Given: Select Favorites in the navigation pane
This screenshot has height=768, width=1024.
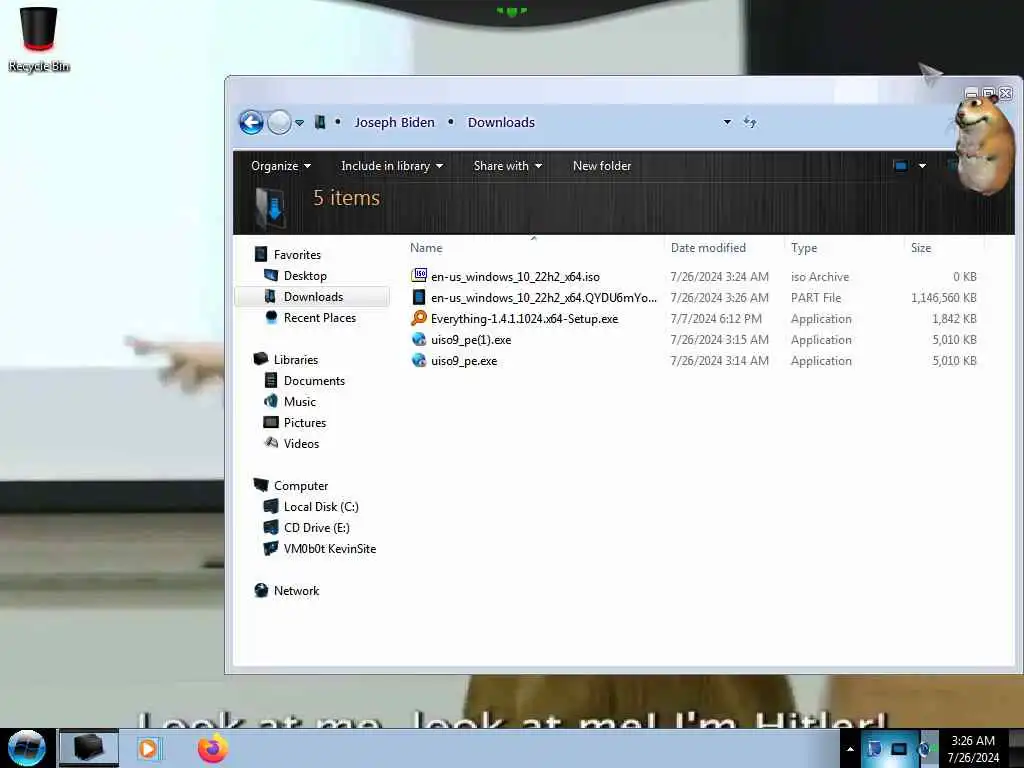Looking at the screenshot, I should 297,255.
